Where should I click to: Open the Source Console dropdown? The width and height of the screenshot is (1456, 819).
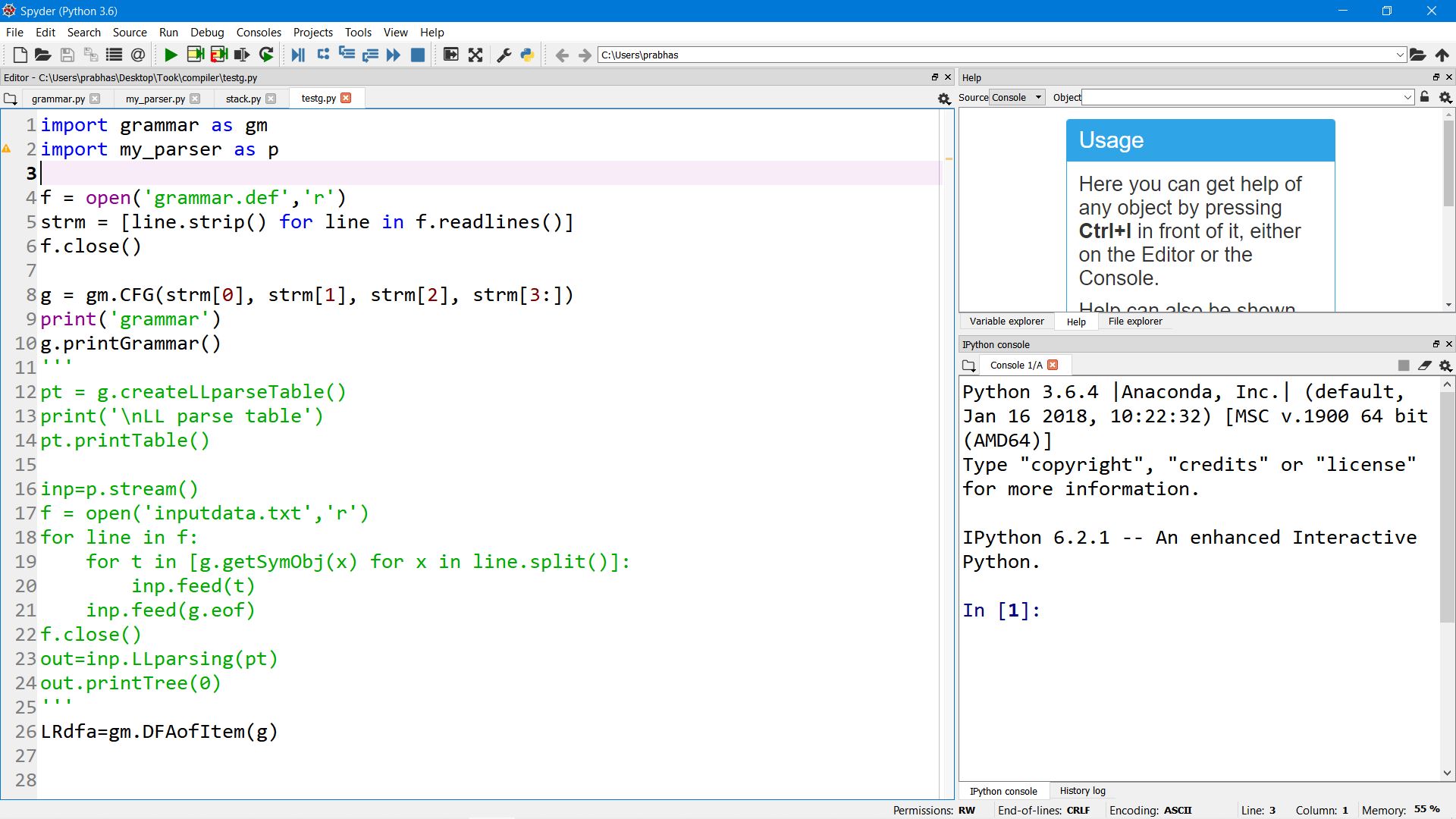[x=1018, y=97]
